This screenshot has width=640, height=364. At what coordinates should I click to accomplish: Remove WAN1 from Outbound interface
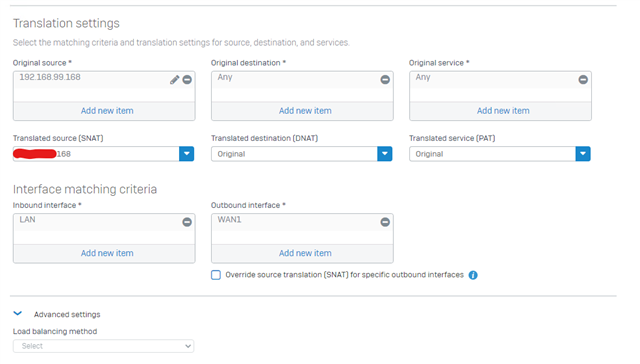click(385, 222)
